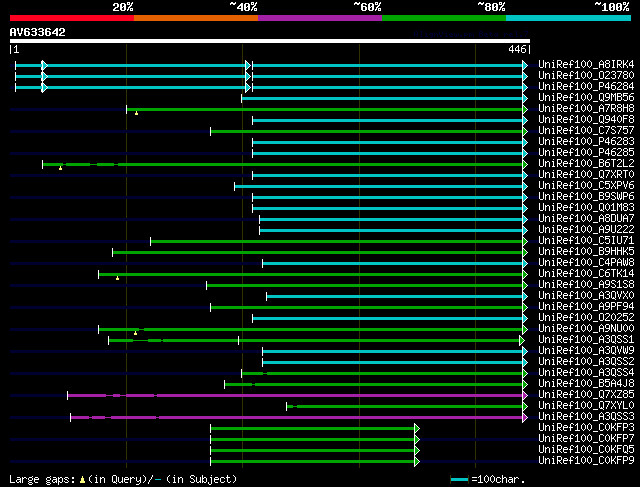Viewport: 640px width, 487px height.
Task: Select the UniRef100_A8DUA7 label
Action: 586,219
